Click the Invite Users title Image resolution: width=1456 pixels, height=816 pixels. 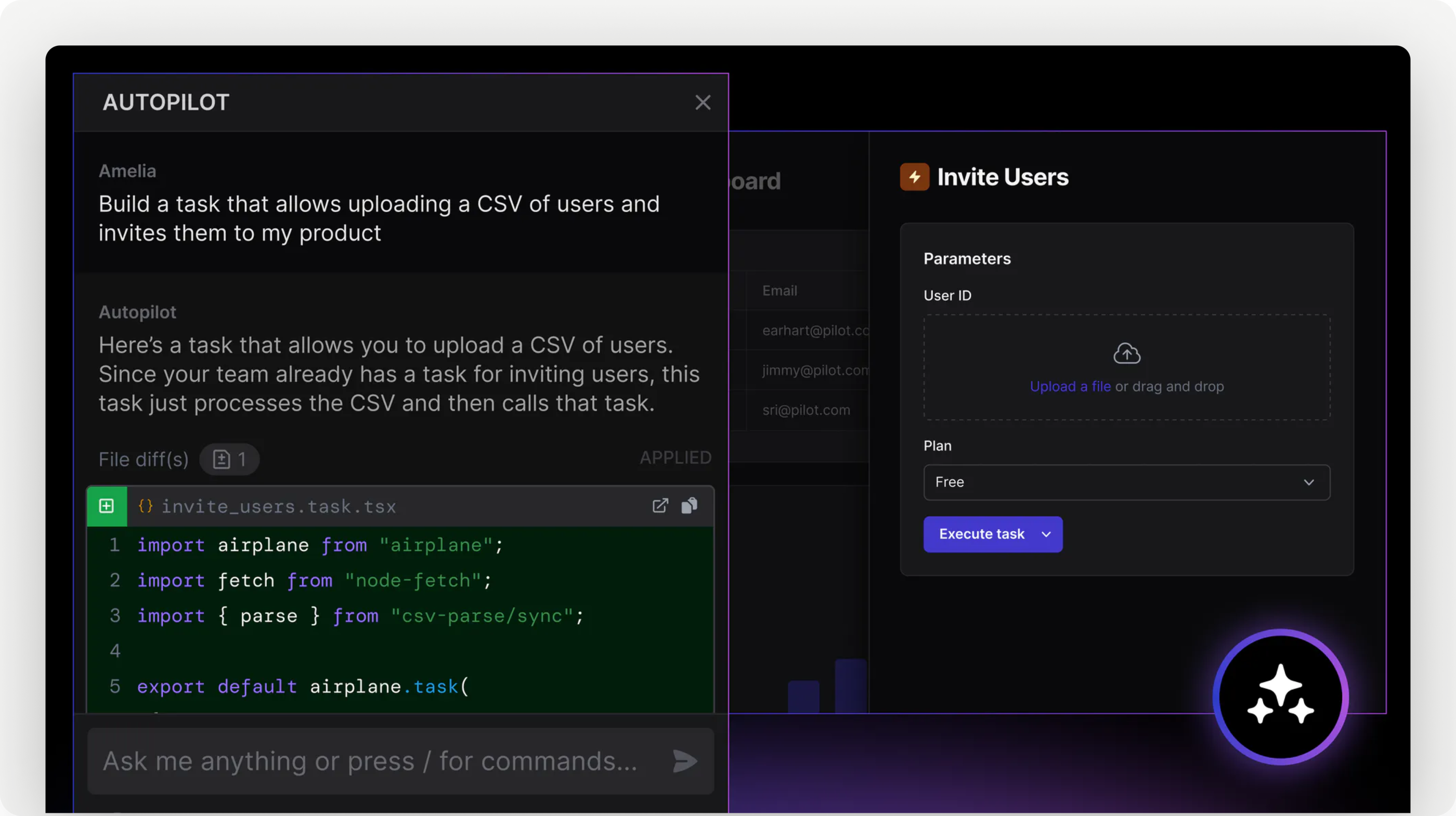point(1003,177)
